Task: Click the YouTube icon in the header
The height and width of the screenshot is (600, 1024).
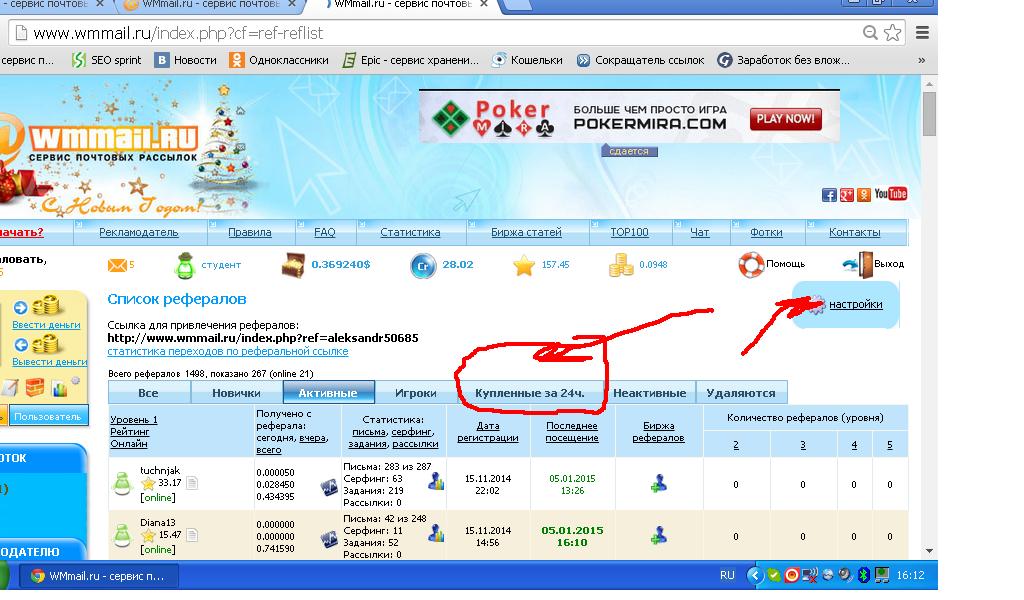Action: coord(890,194)
